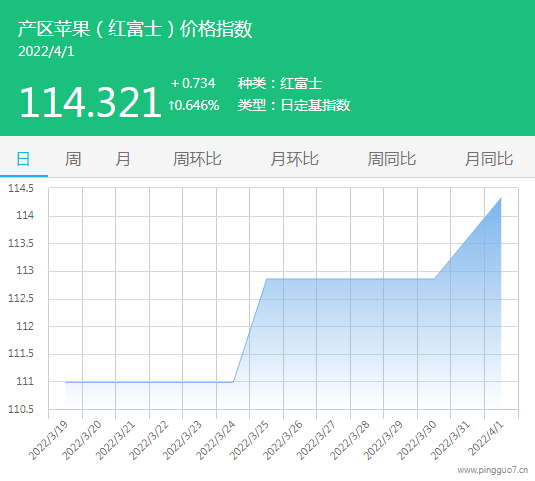This screenshot has width=535, height=481.
Task: Click the 2022/3/25 x-axis label
Action: (x=249, y=440)
